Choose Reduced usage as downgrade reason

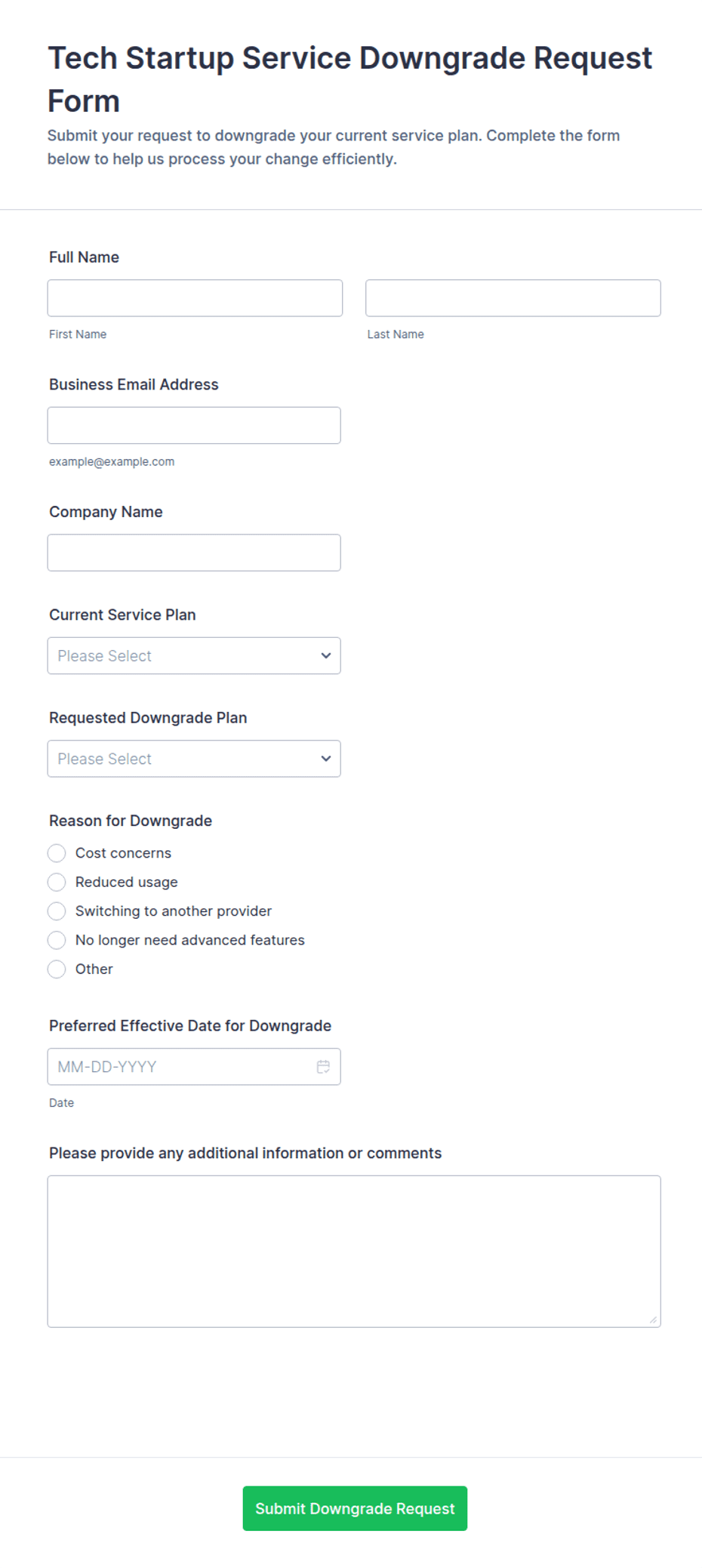(57, 882)
